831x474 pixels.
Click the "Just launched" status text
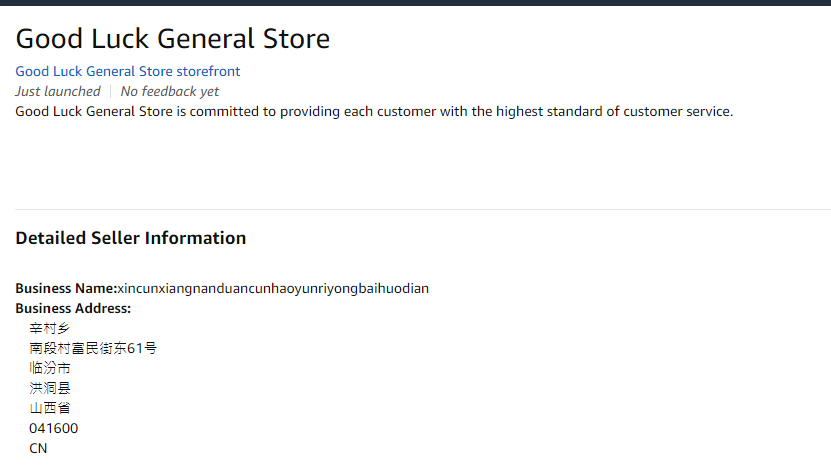58,91
